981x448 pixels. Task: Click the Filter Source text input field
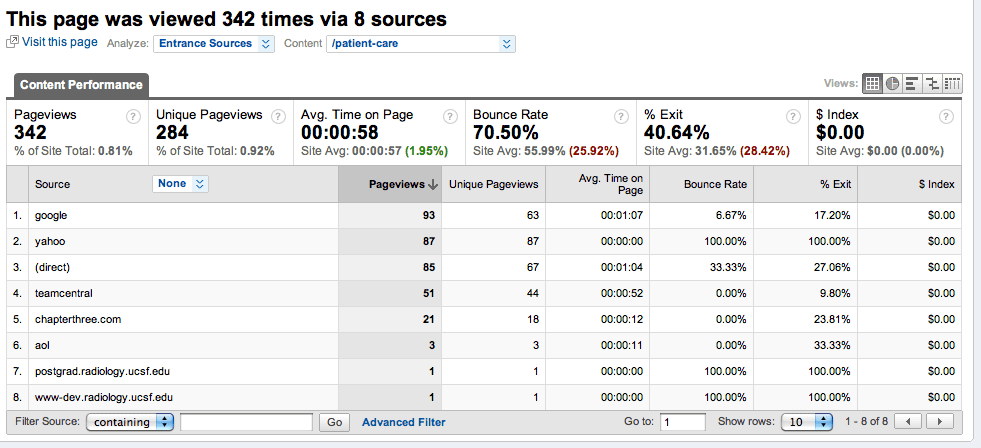[247, 422]
